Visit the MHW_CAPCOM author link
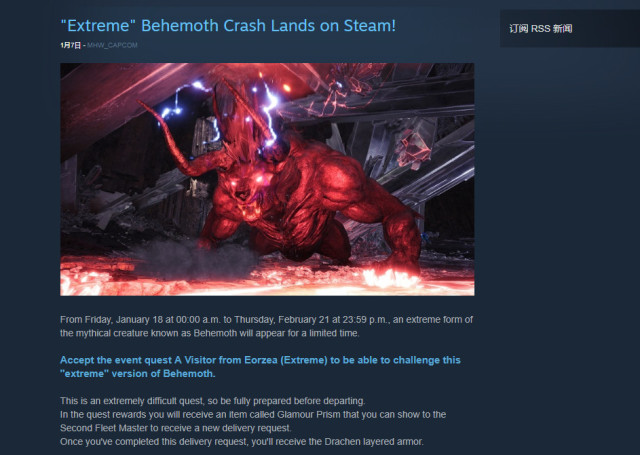 112,45
